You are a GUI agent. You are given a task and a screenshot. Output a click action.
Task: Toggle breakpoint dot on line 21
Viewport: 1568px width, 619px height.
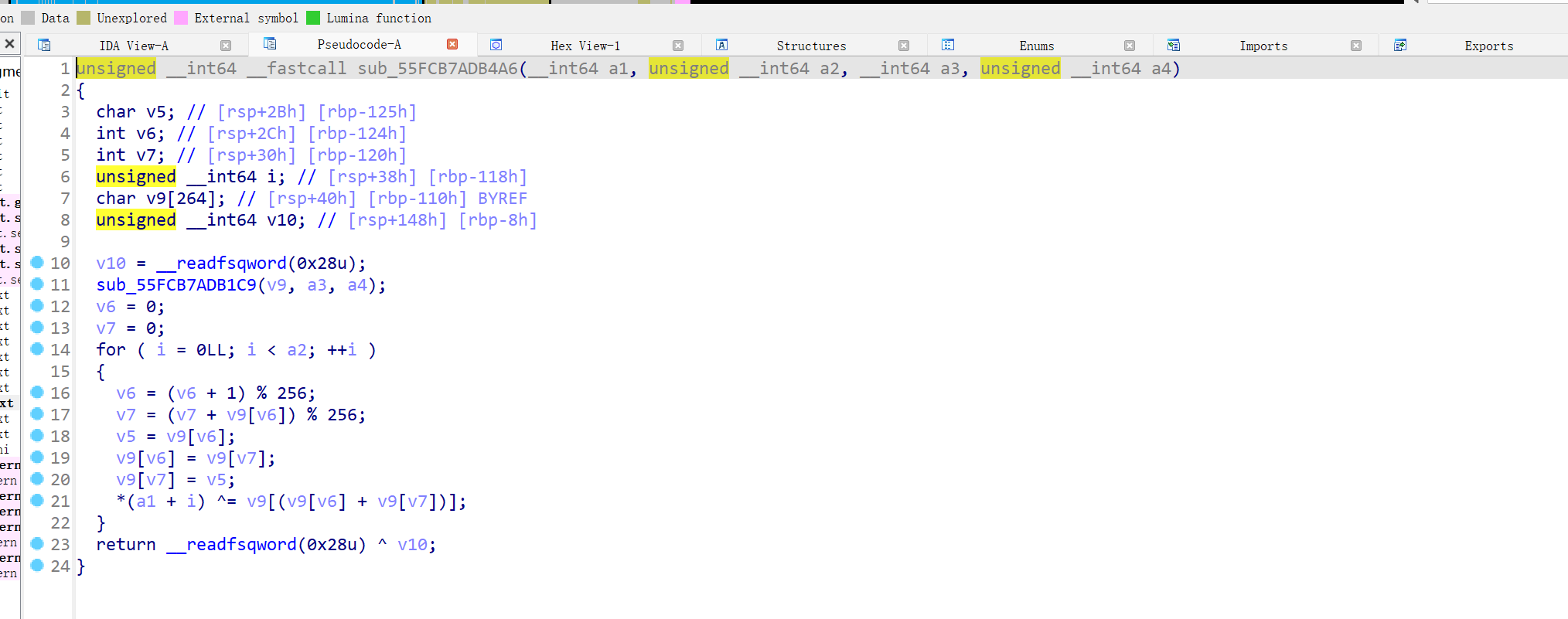tap(36, 501)
